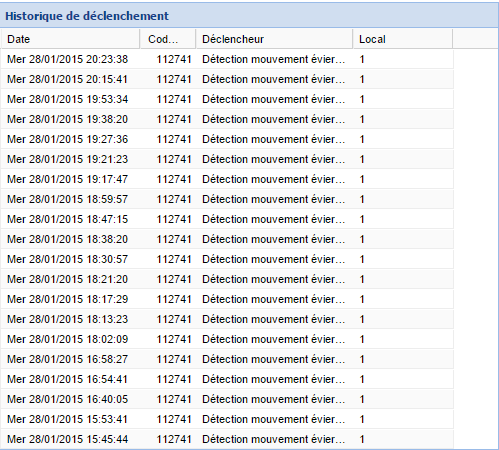The height and width of the screenshot is (450, 499).
Task: Select the row dated 28/01/2015 18:02:09
Action: tap(227, 339)
